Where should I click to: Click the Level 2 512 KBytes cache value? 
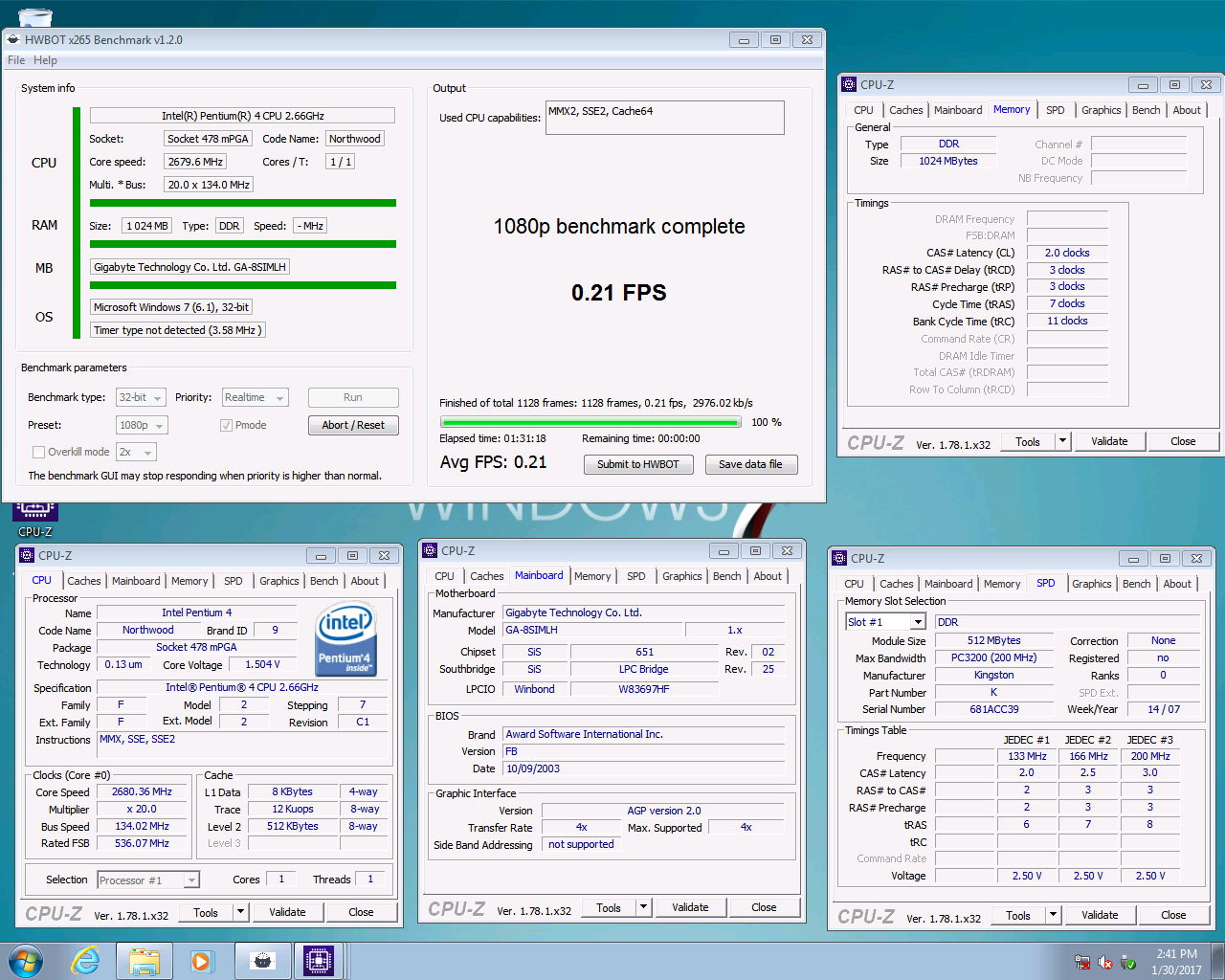(293, 826)
